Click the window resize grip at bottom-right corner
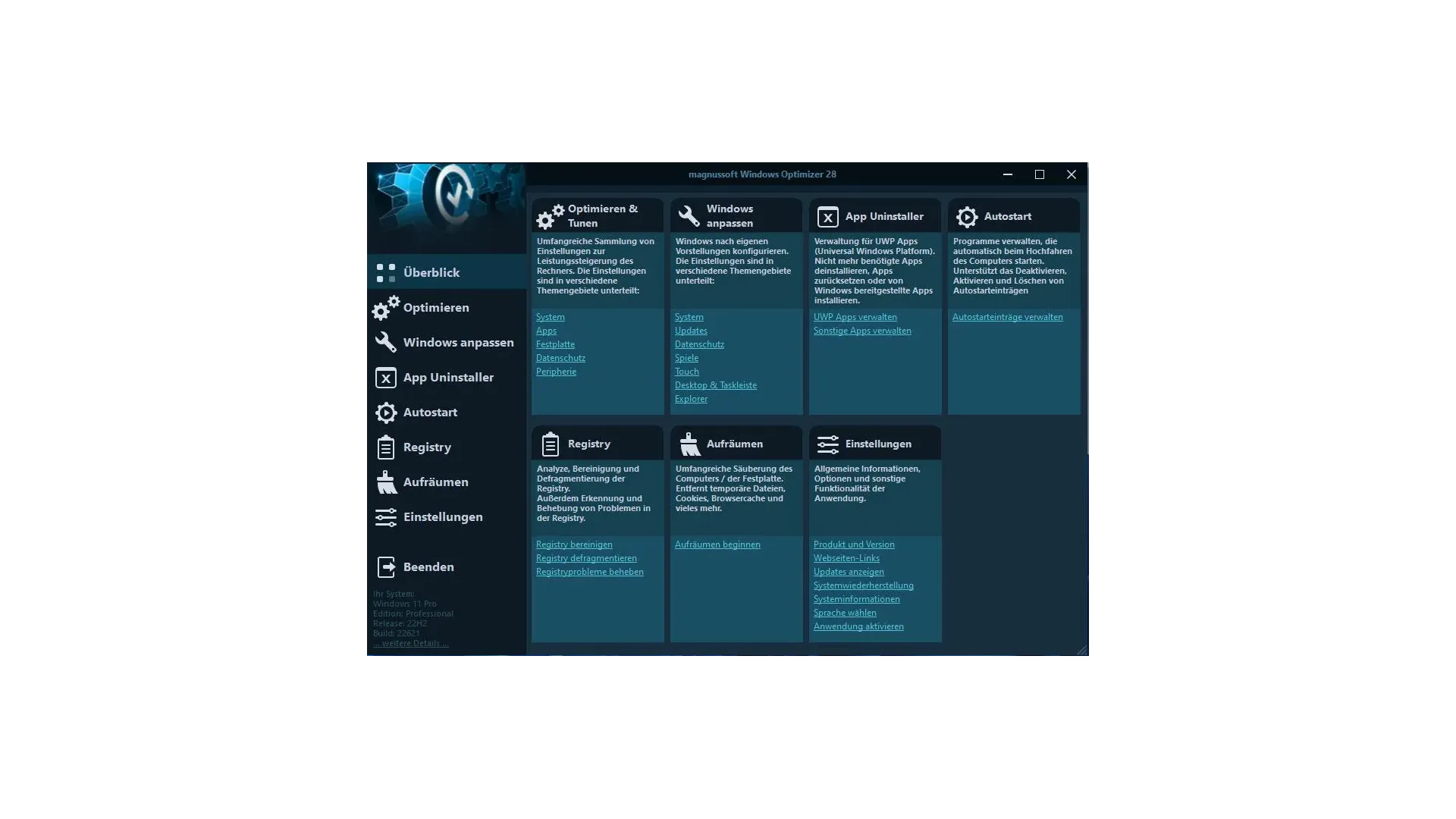 (x=1082, y=651)
